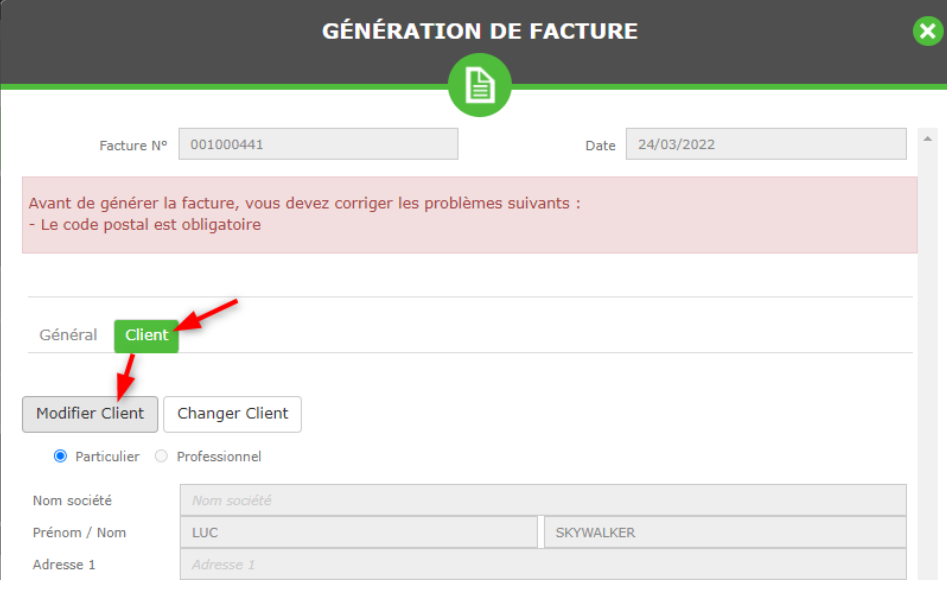Click the Nom société input field
The width and height of the screenshot is (947, 597).
[x=543, y=500]
